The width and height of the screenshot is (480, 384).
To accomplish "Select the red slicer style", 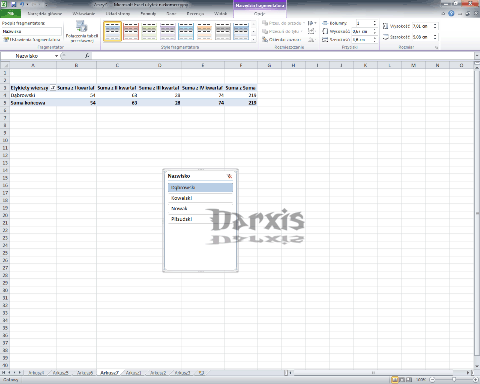I will (131, 31).
